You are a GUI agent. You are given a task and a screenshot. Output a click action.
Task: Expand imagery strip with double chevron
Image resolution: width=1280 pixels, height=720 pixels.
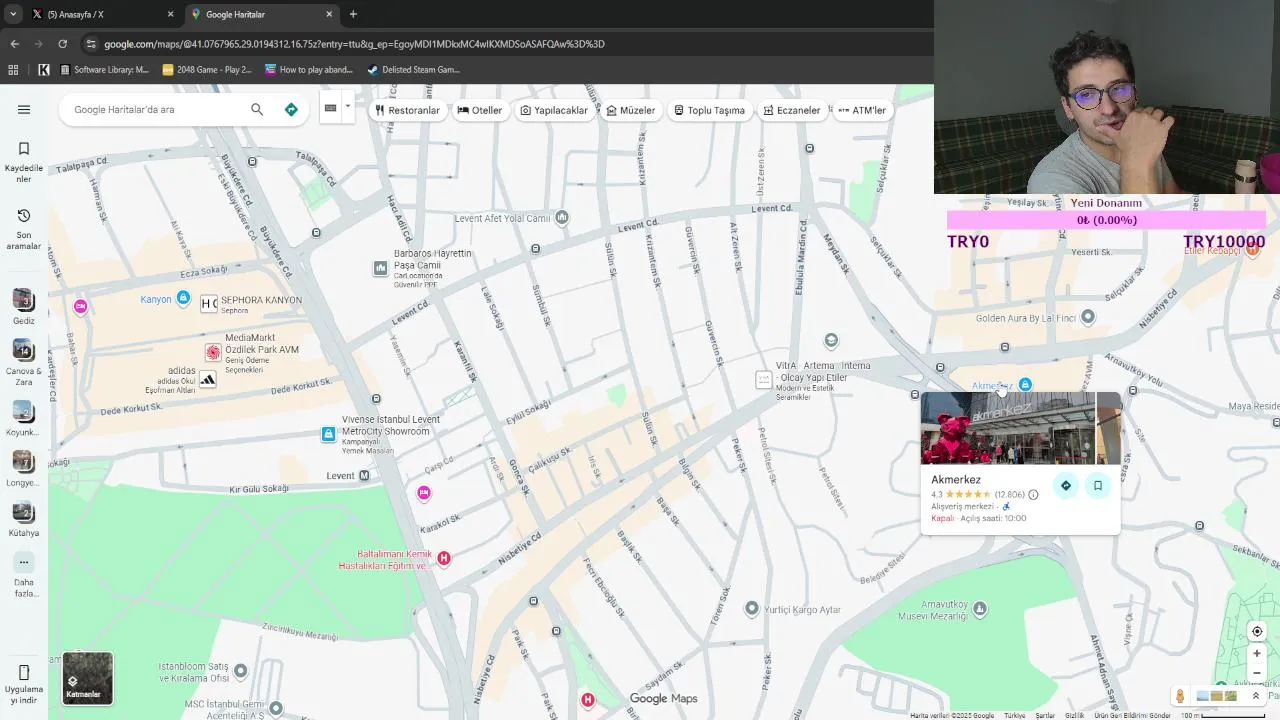1256,696
